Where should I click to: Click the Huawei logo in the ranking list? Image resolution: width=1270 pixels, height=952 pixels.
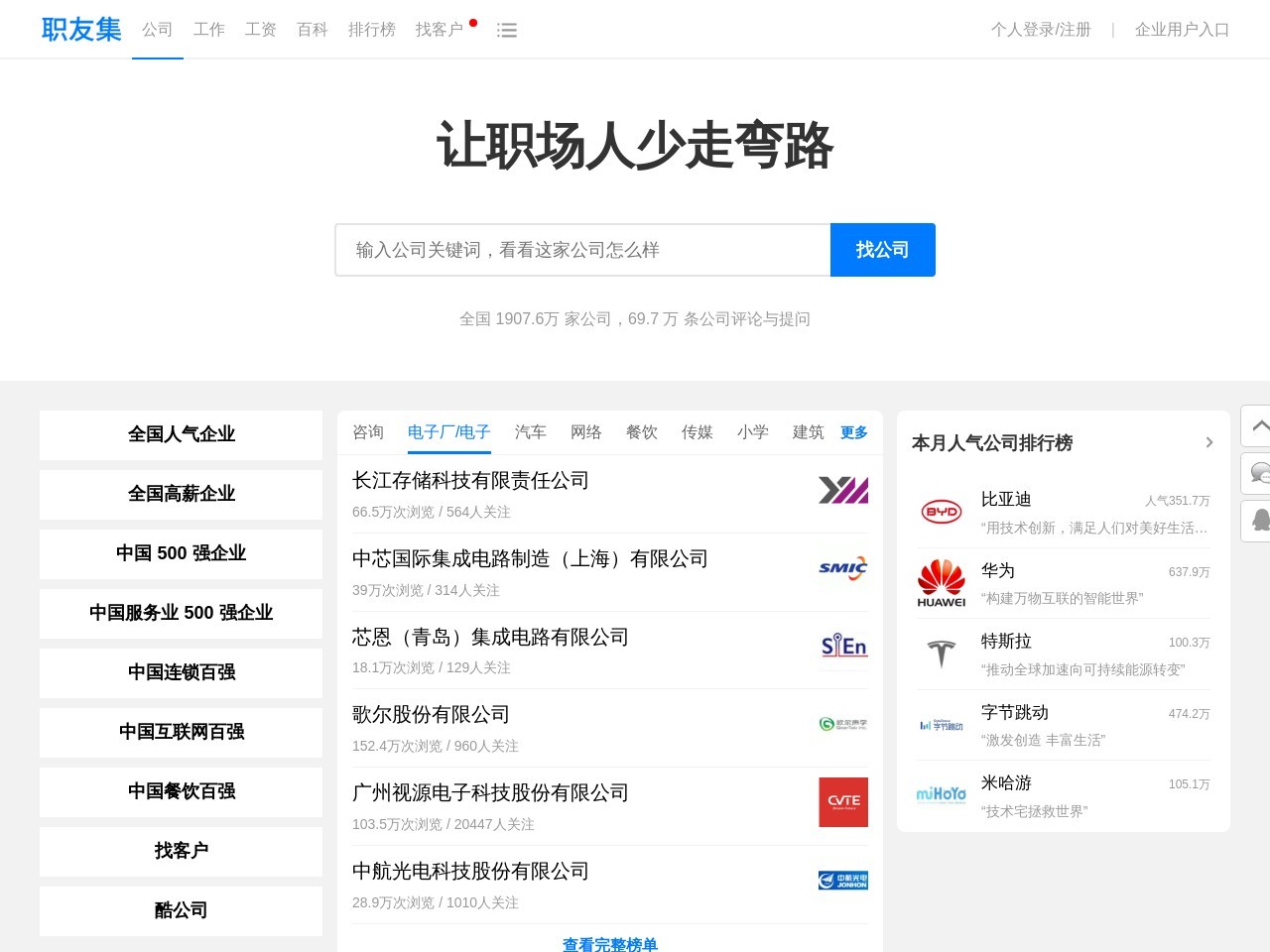point(941,581)
